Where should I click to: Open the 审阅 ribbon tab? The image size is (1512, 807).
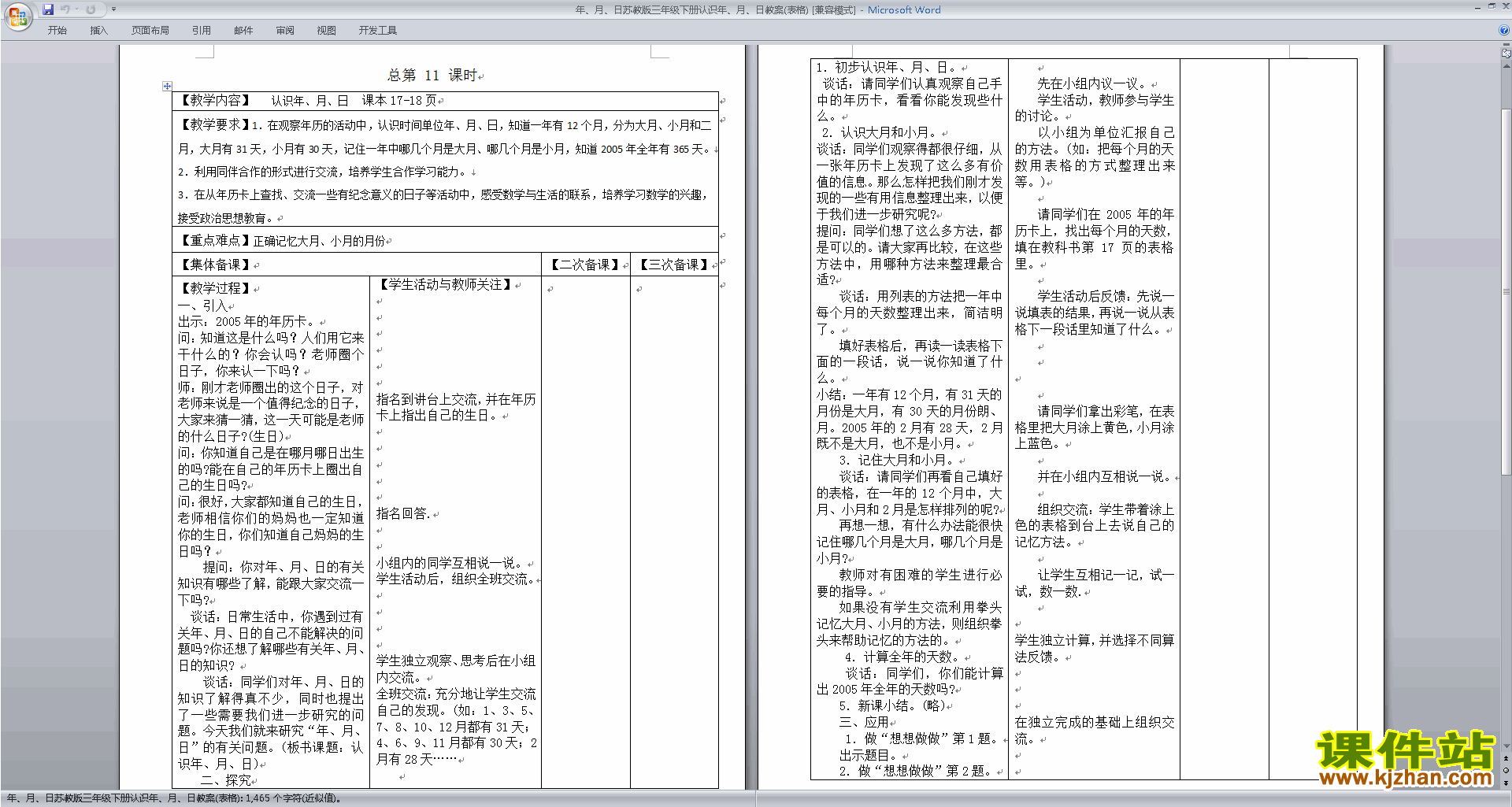[x=285, y=31]
